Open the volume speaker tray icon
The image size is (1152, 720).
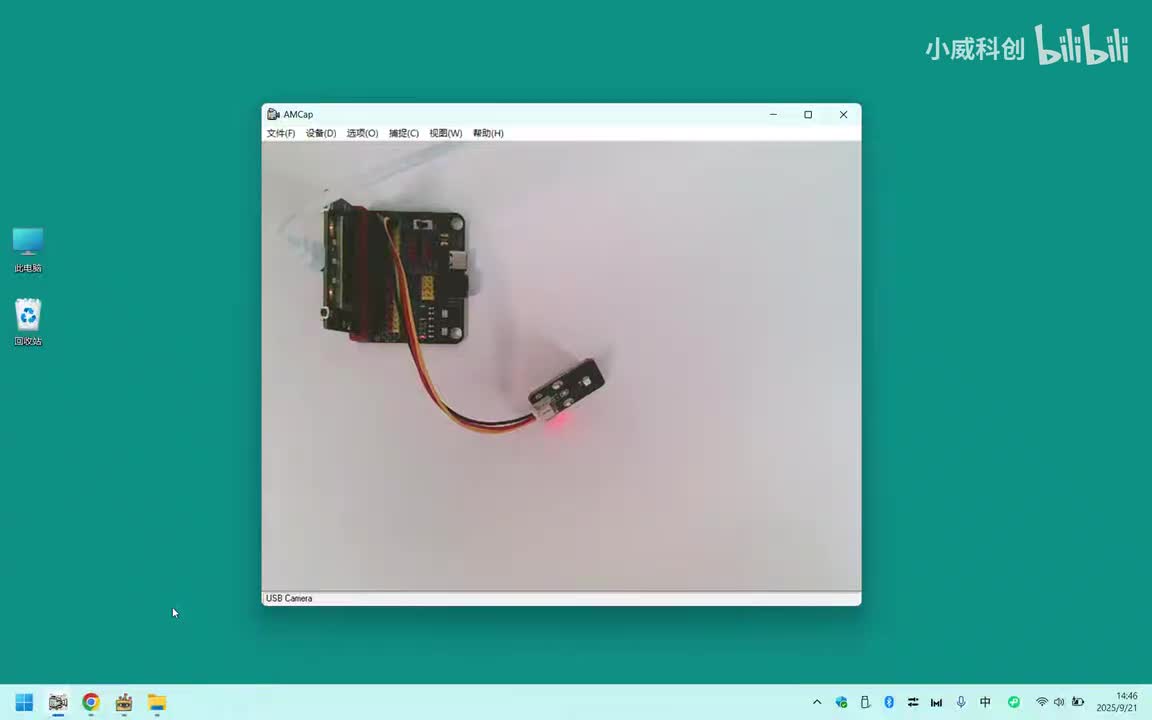coord(1059,702)
